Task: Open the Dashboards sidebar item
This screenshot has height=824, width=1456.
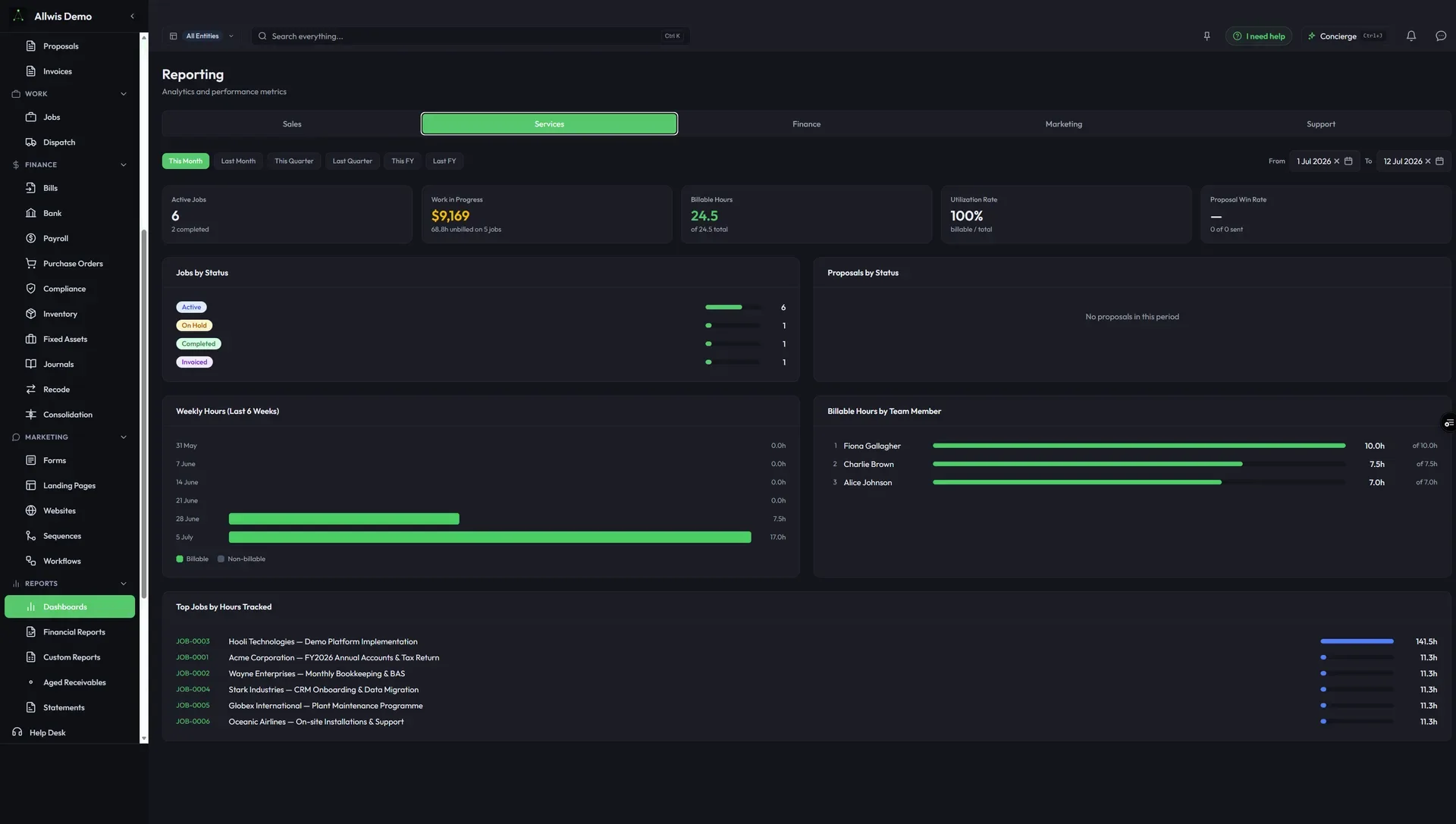Action: [70, 606]
